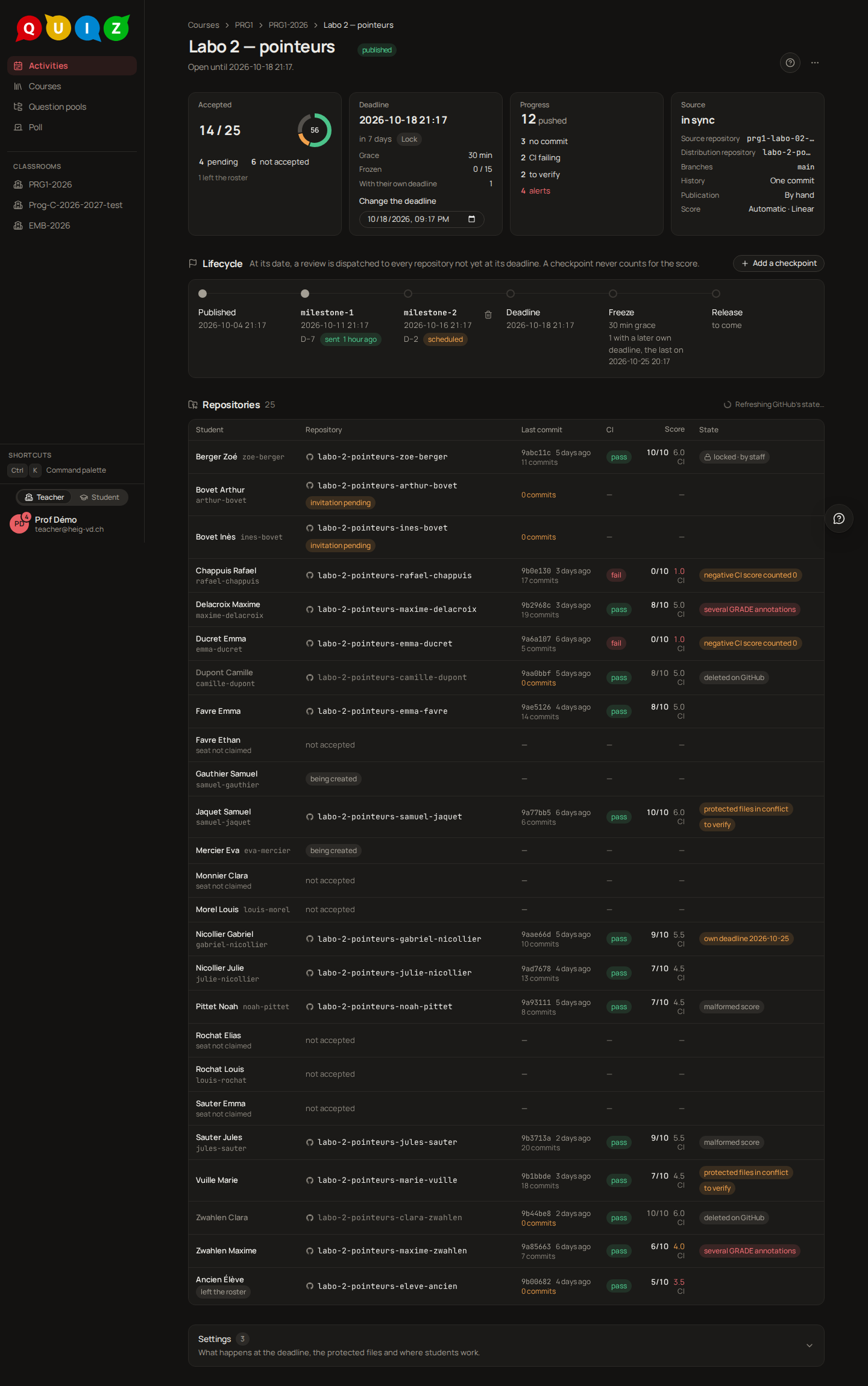
Task: Click the Release timeline marker
Action: (x=716, y=294)
